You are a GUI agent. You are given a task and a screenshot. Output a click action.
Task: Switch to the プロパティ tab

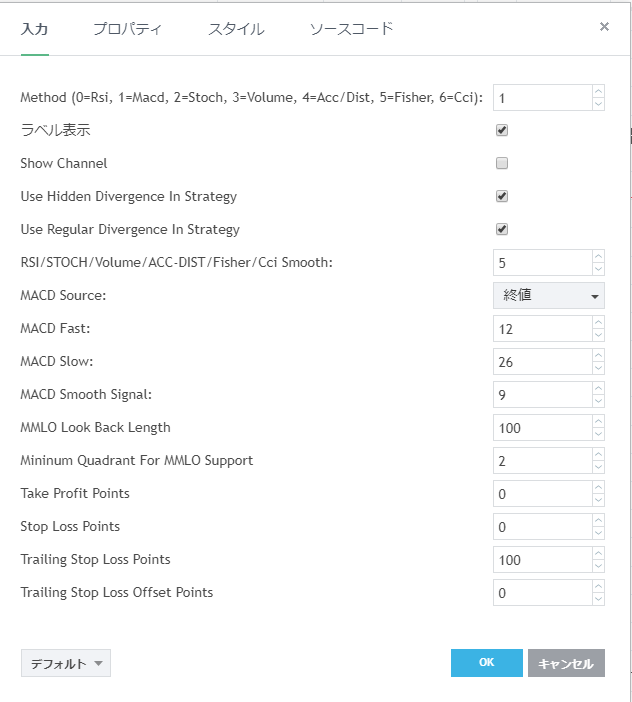pos(127,29)
